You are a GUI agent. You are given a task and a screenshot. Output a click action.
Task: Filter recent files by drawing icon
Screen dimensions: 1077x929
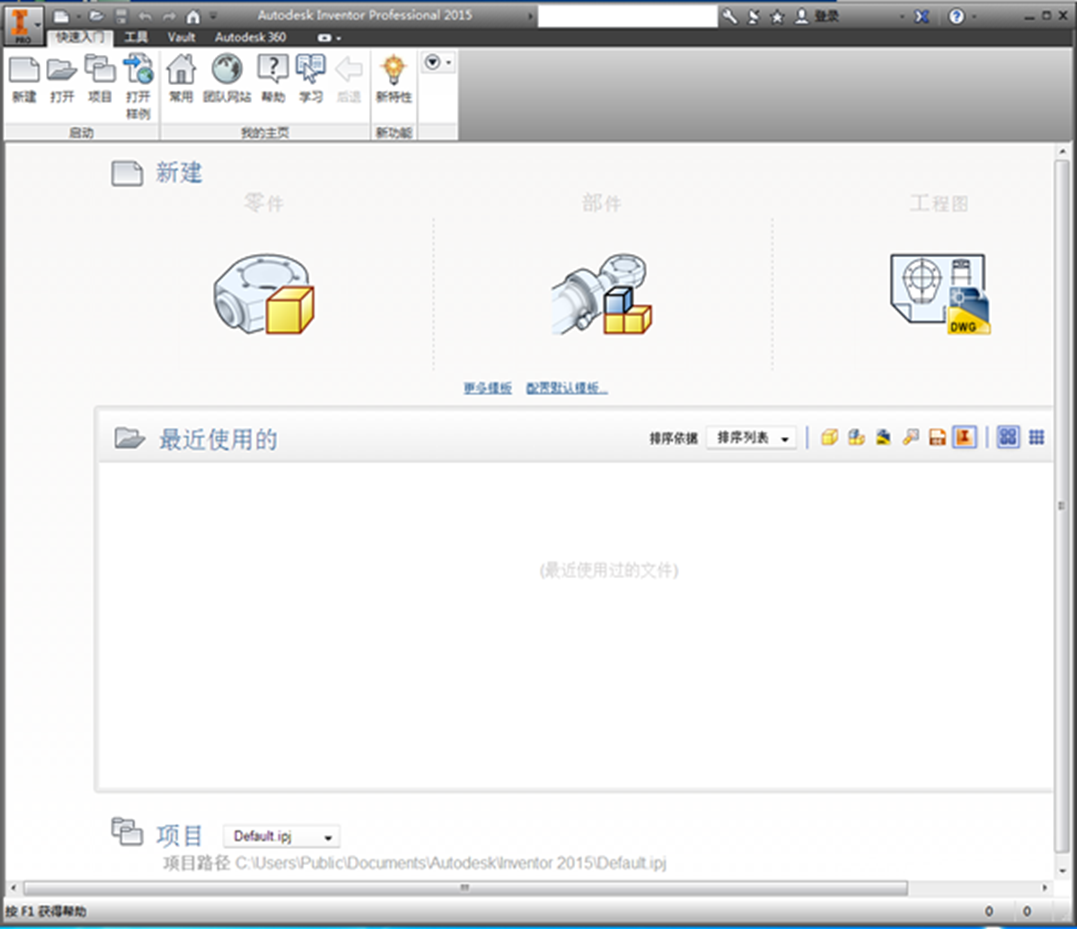tap(883, 437)
